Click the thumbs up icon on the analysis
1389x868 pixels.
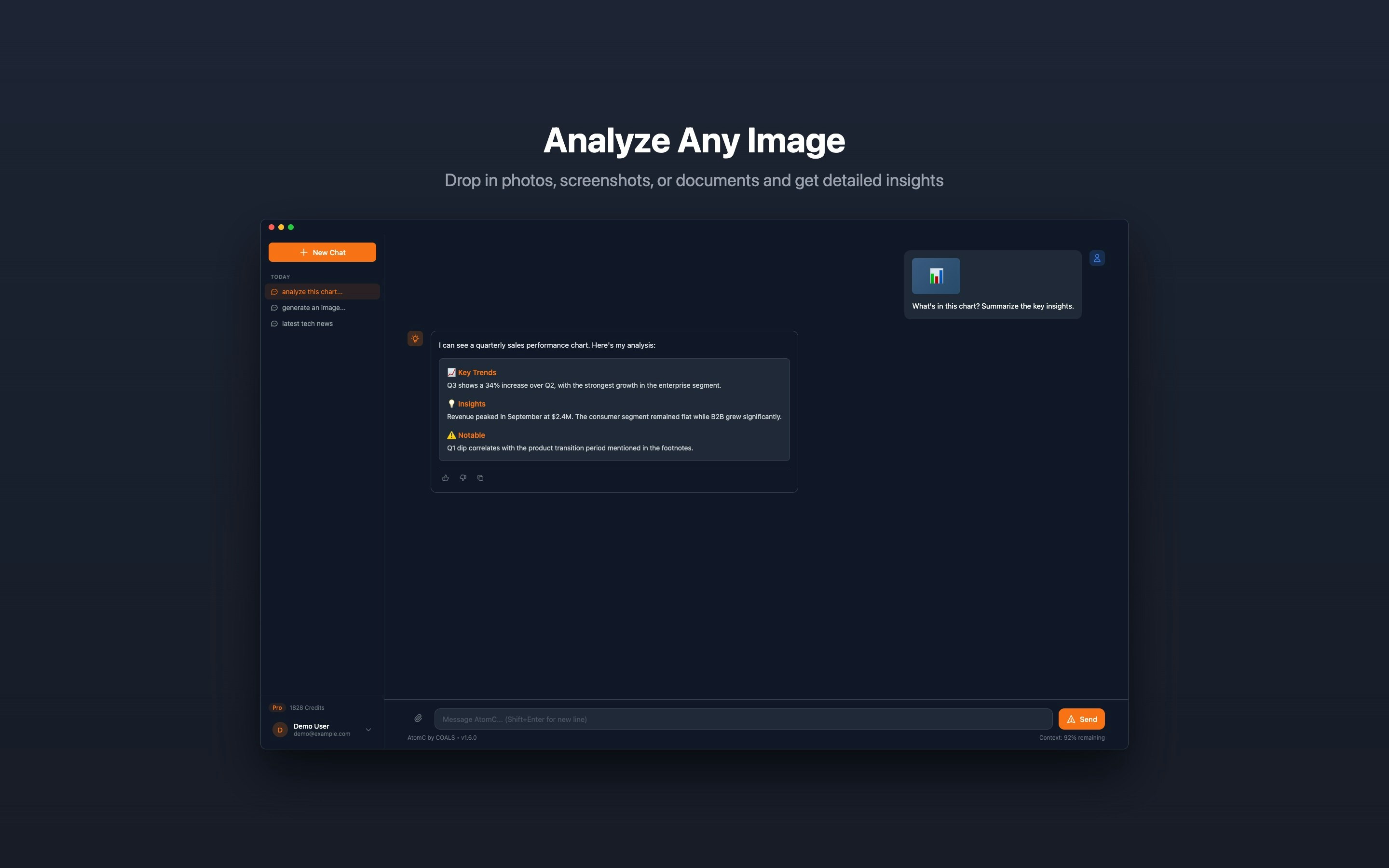446,477
